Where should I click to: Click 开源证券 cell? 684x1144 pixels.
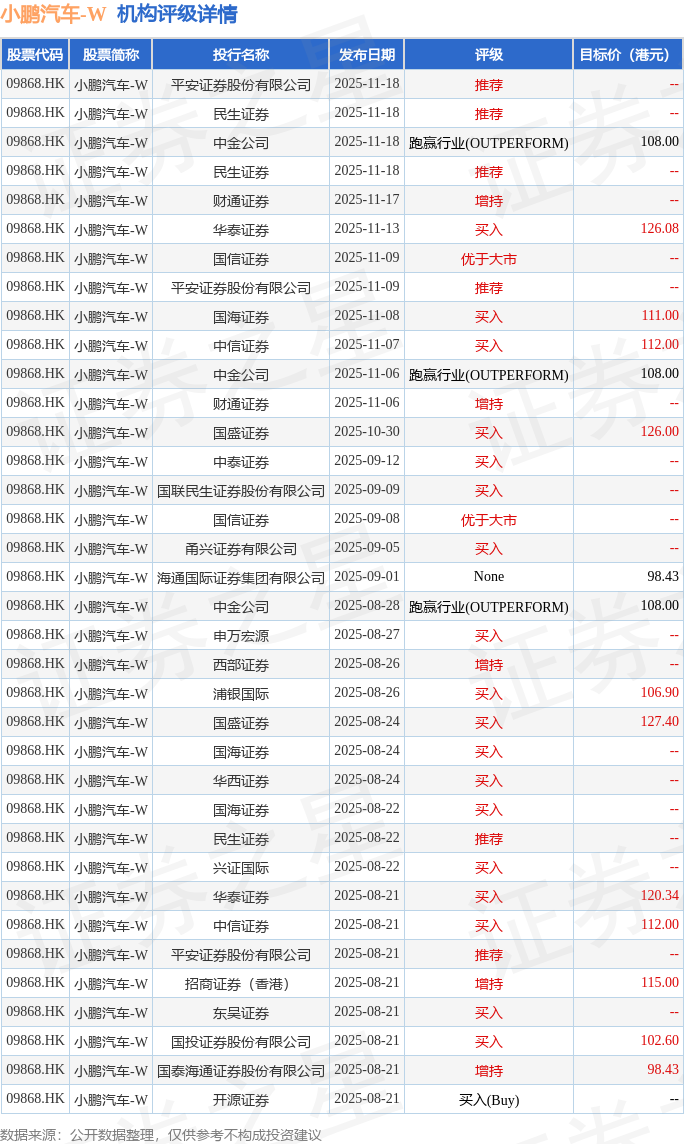tap(241, 1099)
